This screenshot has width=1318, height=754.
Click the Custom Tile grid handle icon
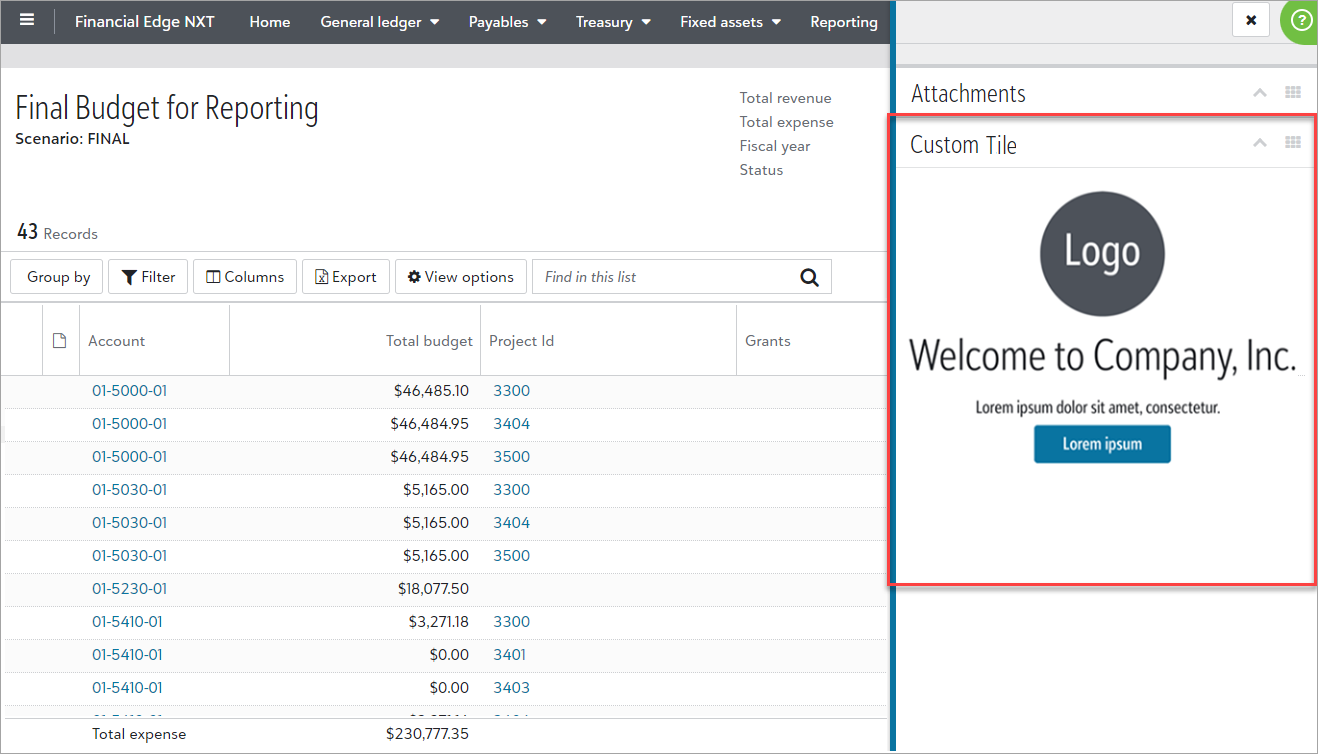[1293, 143]
